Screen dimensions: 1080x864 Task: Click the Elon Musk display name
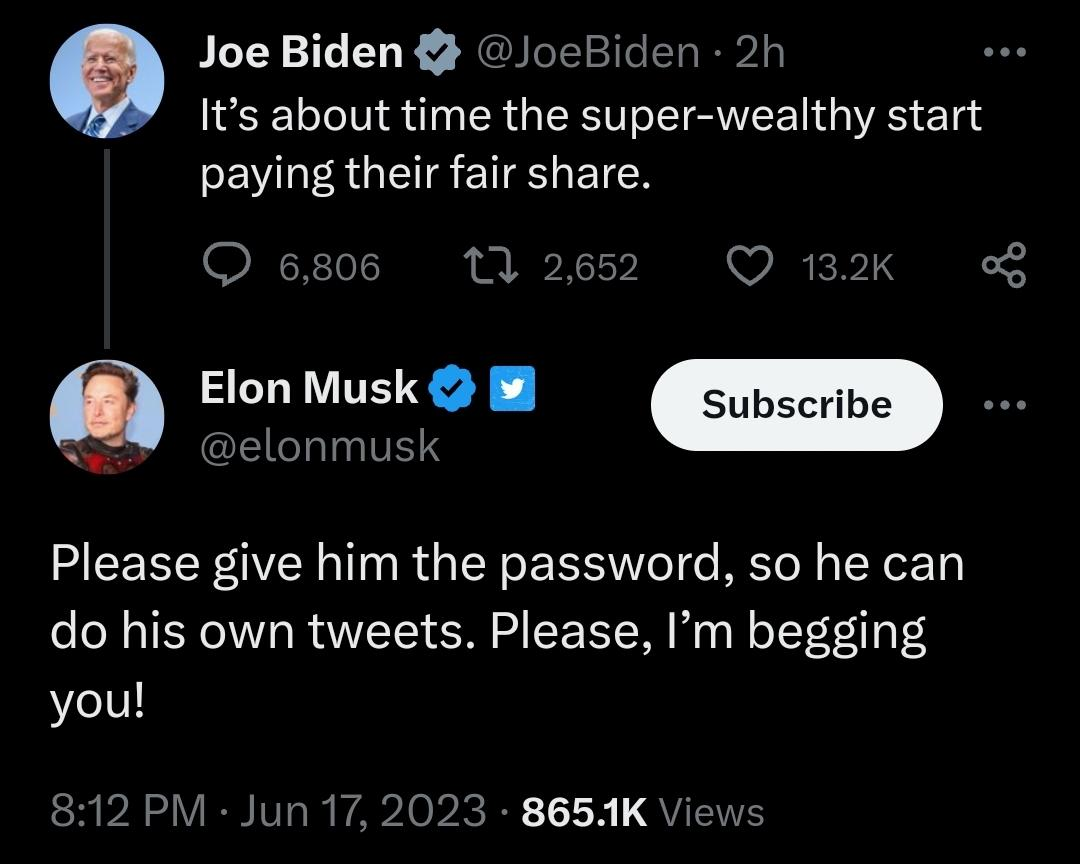(309, 388)
